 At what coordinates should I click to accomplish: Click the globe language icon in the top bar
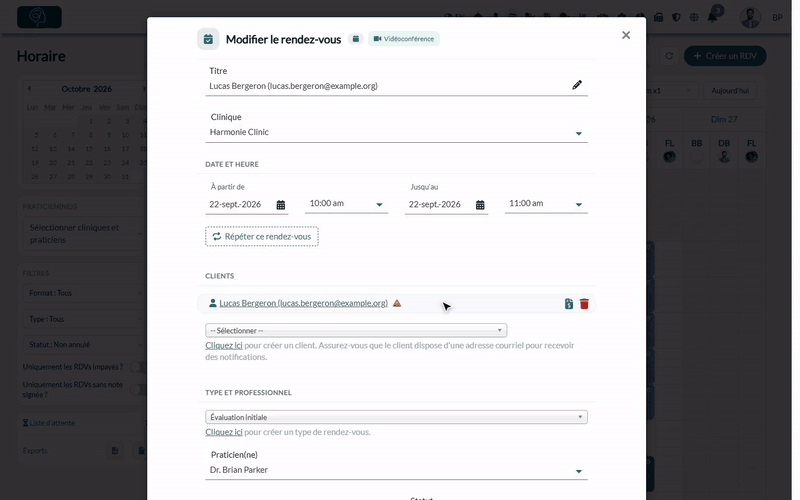[694, 17]
